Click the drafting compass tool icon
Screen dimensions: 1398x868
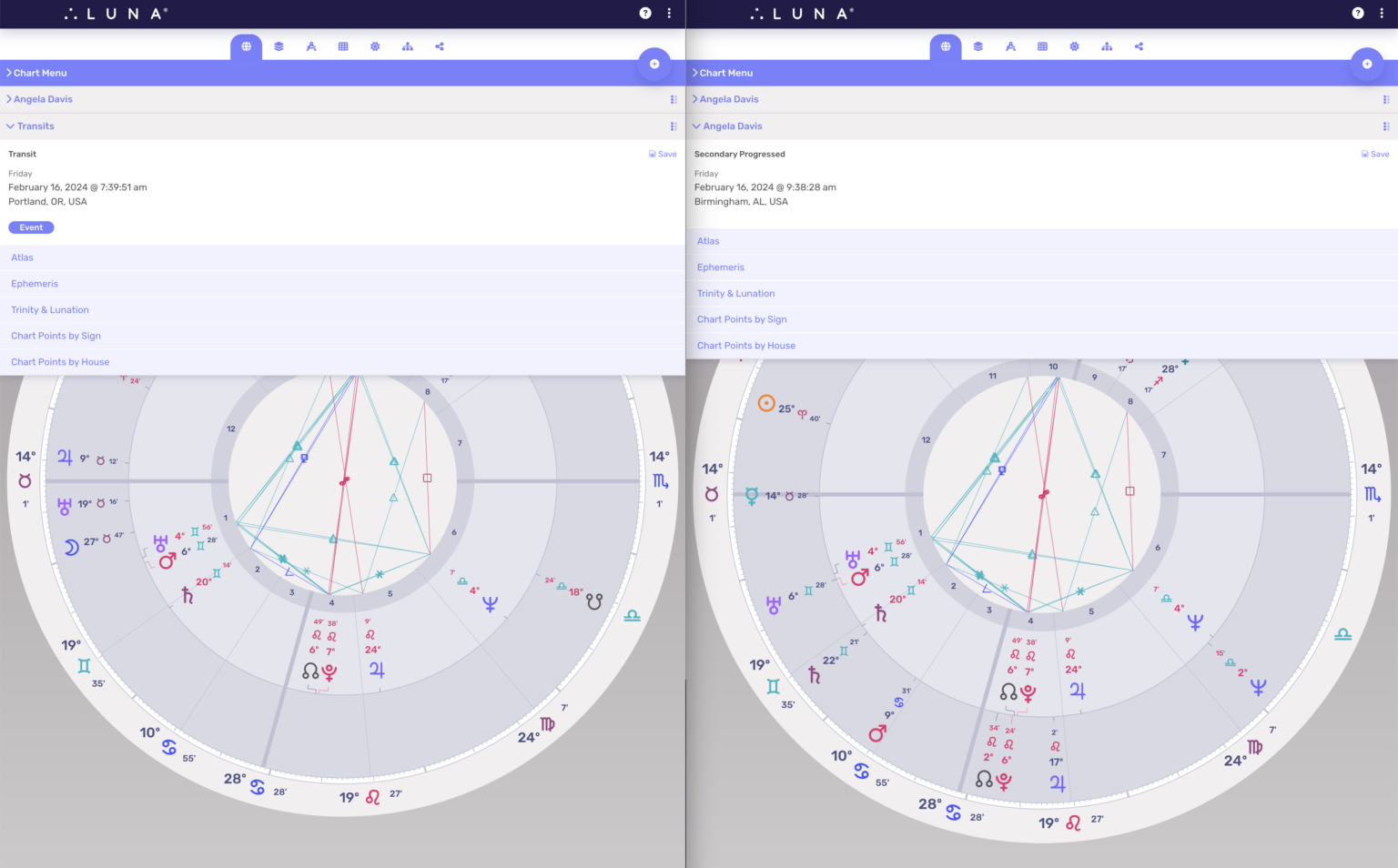click(x=311, y=46)
